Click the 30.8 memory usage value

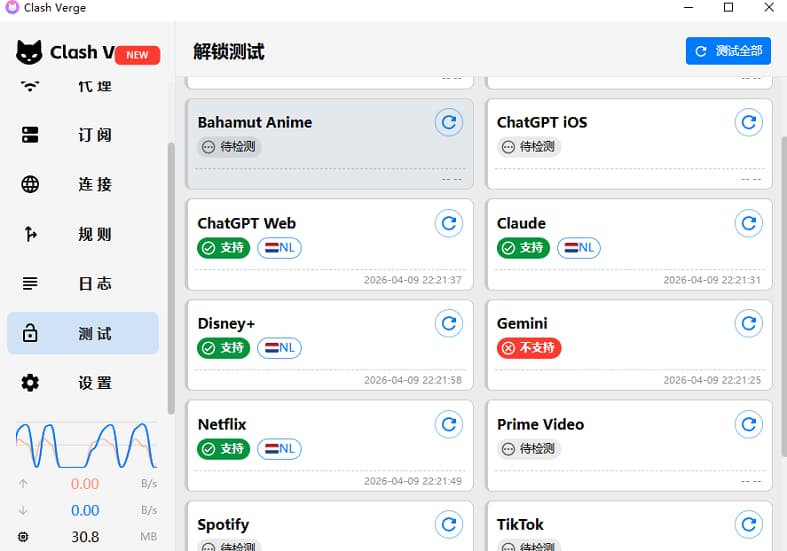click(85, 536)
